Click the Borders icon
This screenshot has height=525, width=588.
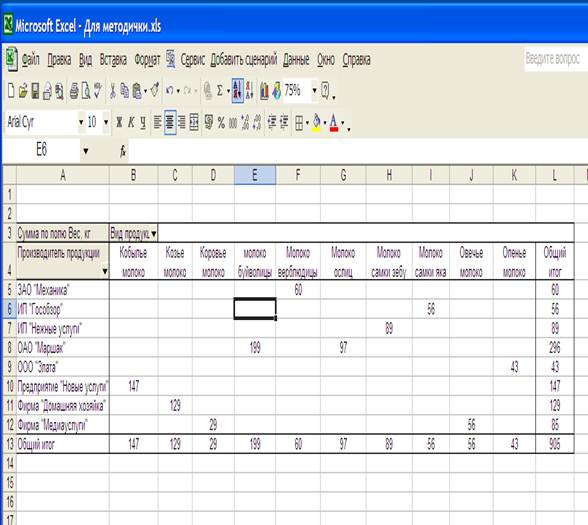point(299,123)
